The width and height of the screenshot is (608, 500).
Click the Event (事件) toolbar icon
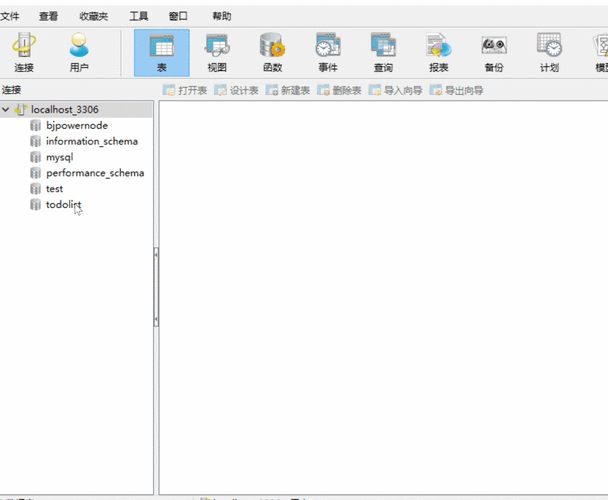[327, 52]
